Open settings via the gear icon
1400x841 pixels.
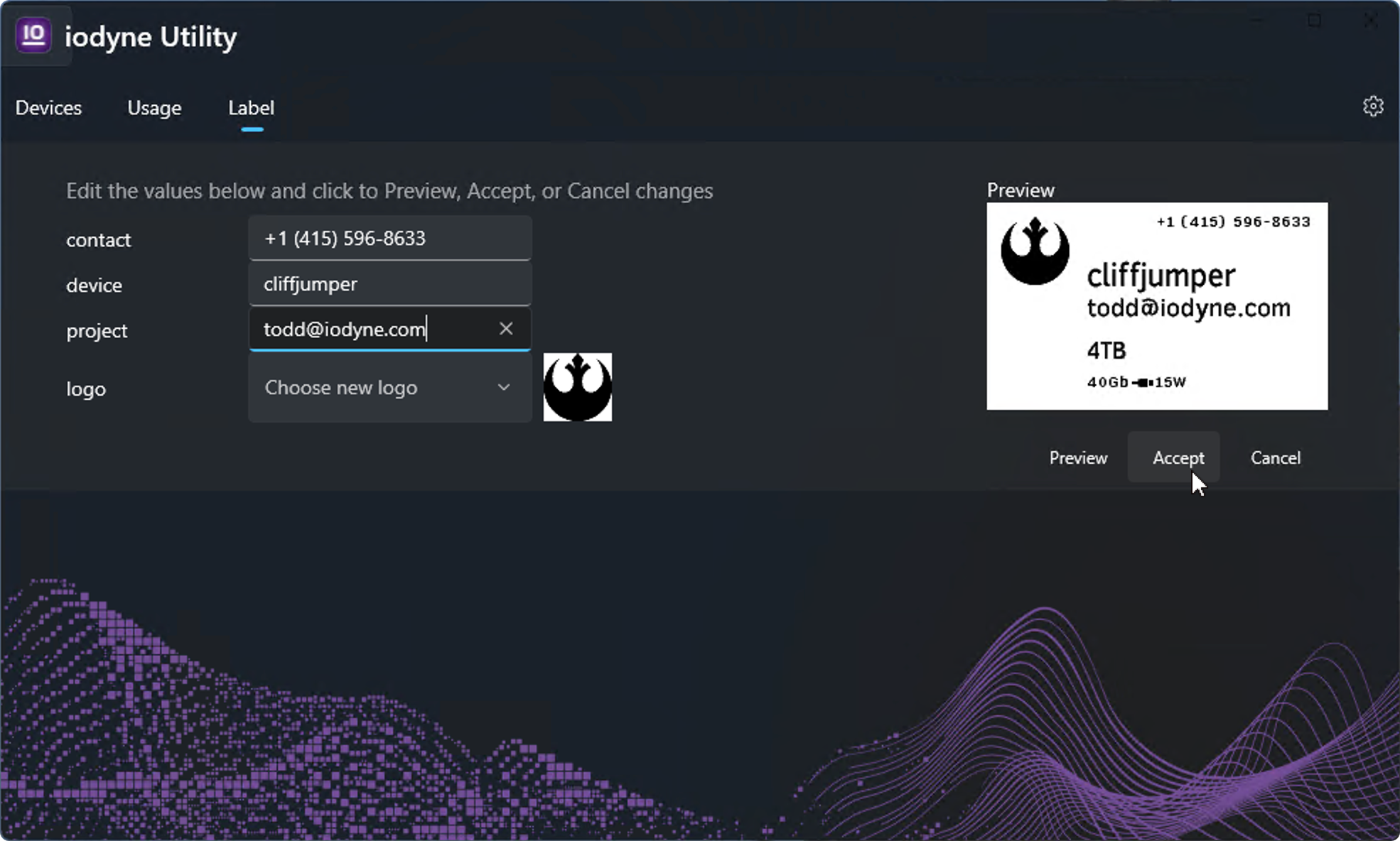coord(1373,107)
